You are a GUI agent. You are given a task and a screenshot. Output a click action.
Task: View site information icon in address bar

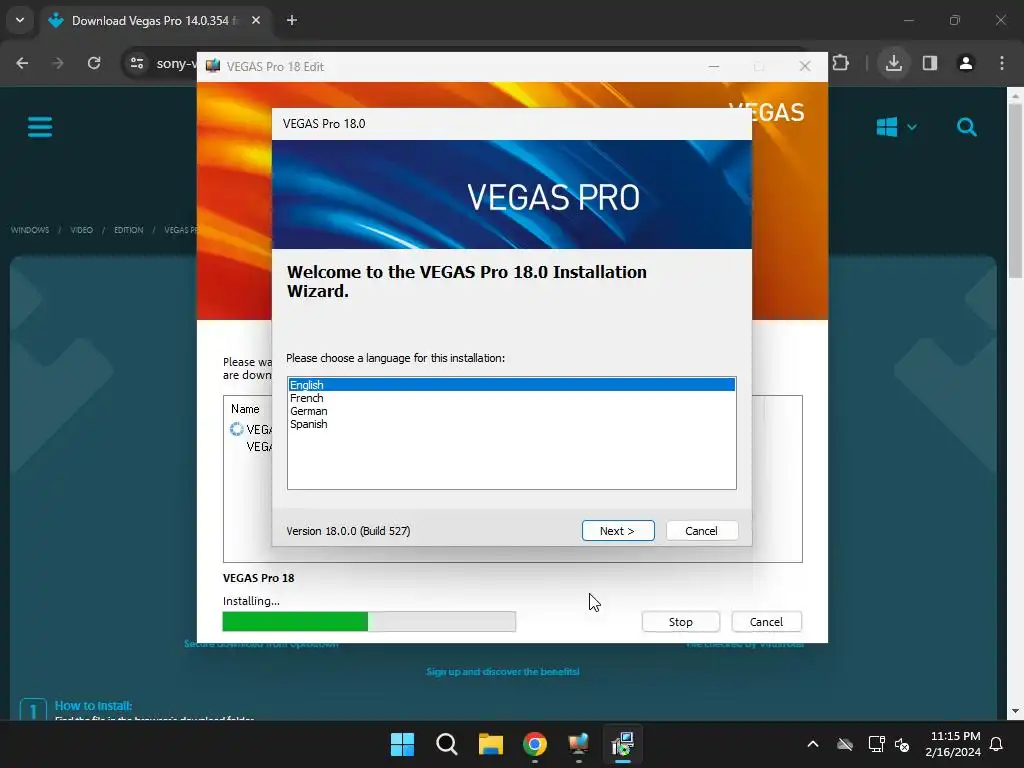(137, 63)
